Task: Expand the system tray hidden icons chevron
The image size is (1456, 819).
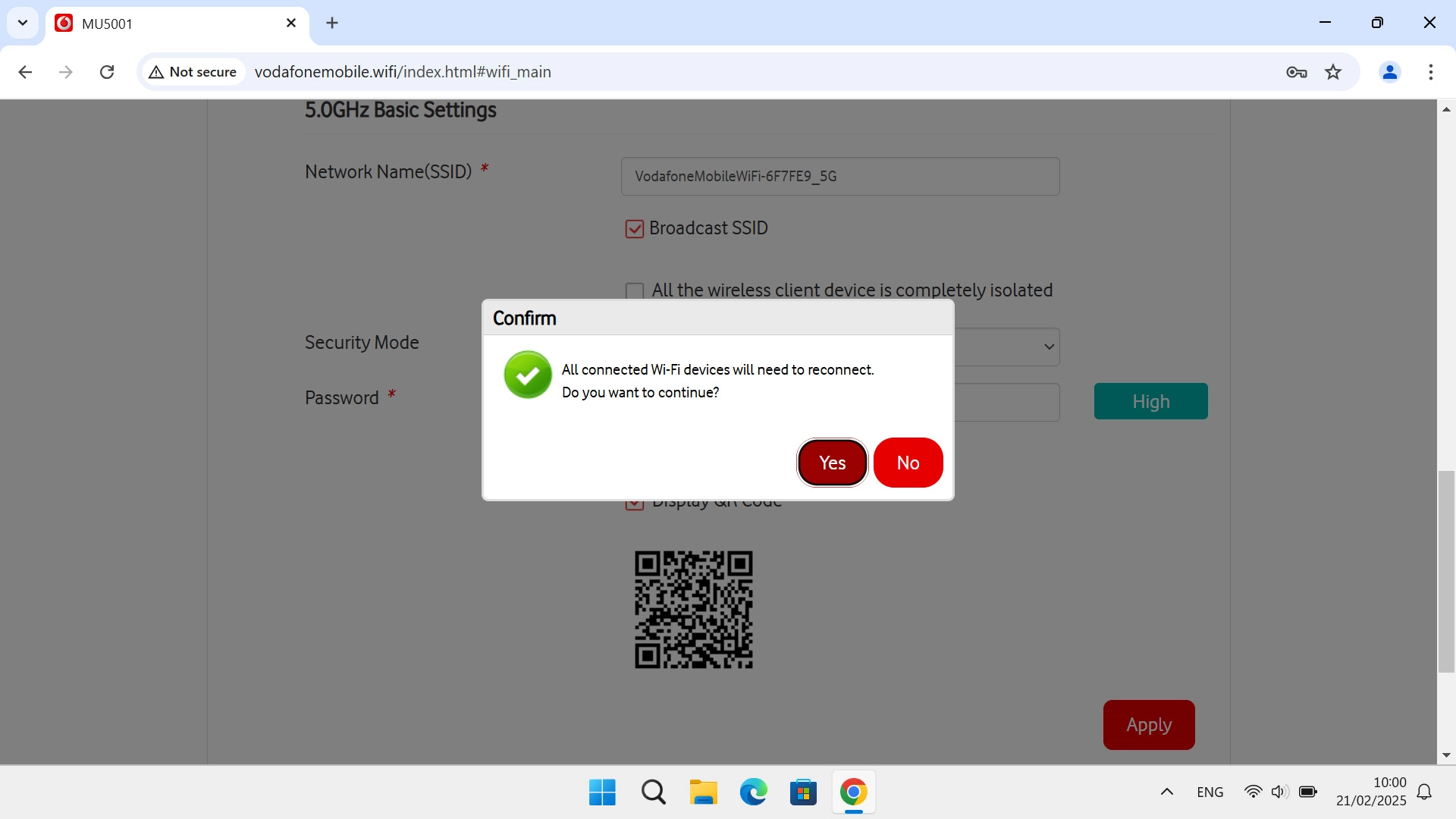Action: pos(1166,792)
